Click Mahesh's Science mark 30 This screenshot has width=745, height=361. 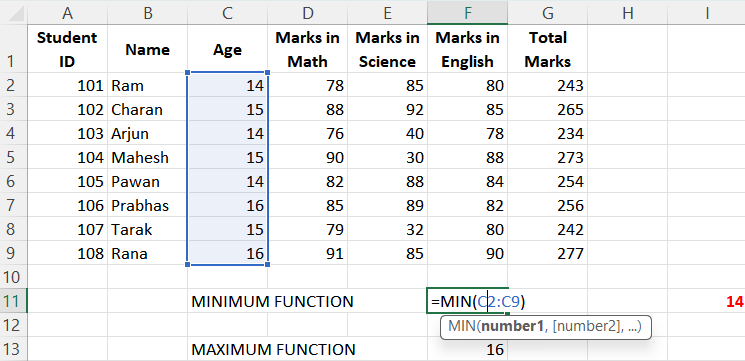coord(387,157)
